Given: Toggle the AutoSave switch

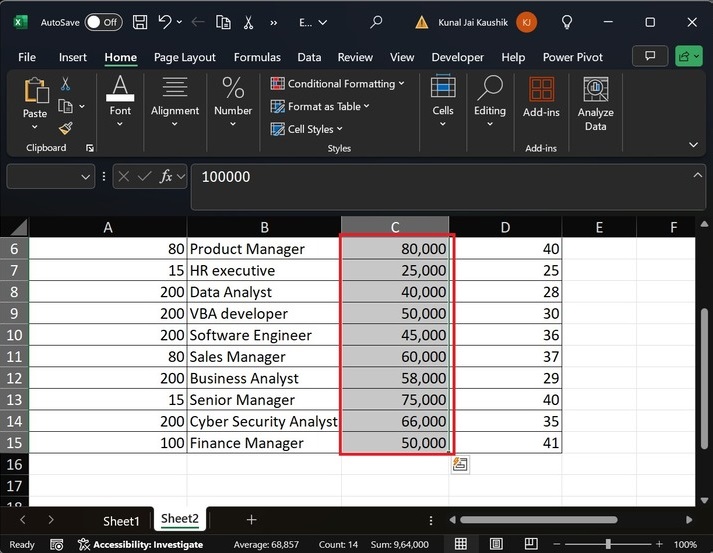Looking at the screenshot, I should click(103, 21).
